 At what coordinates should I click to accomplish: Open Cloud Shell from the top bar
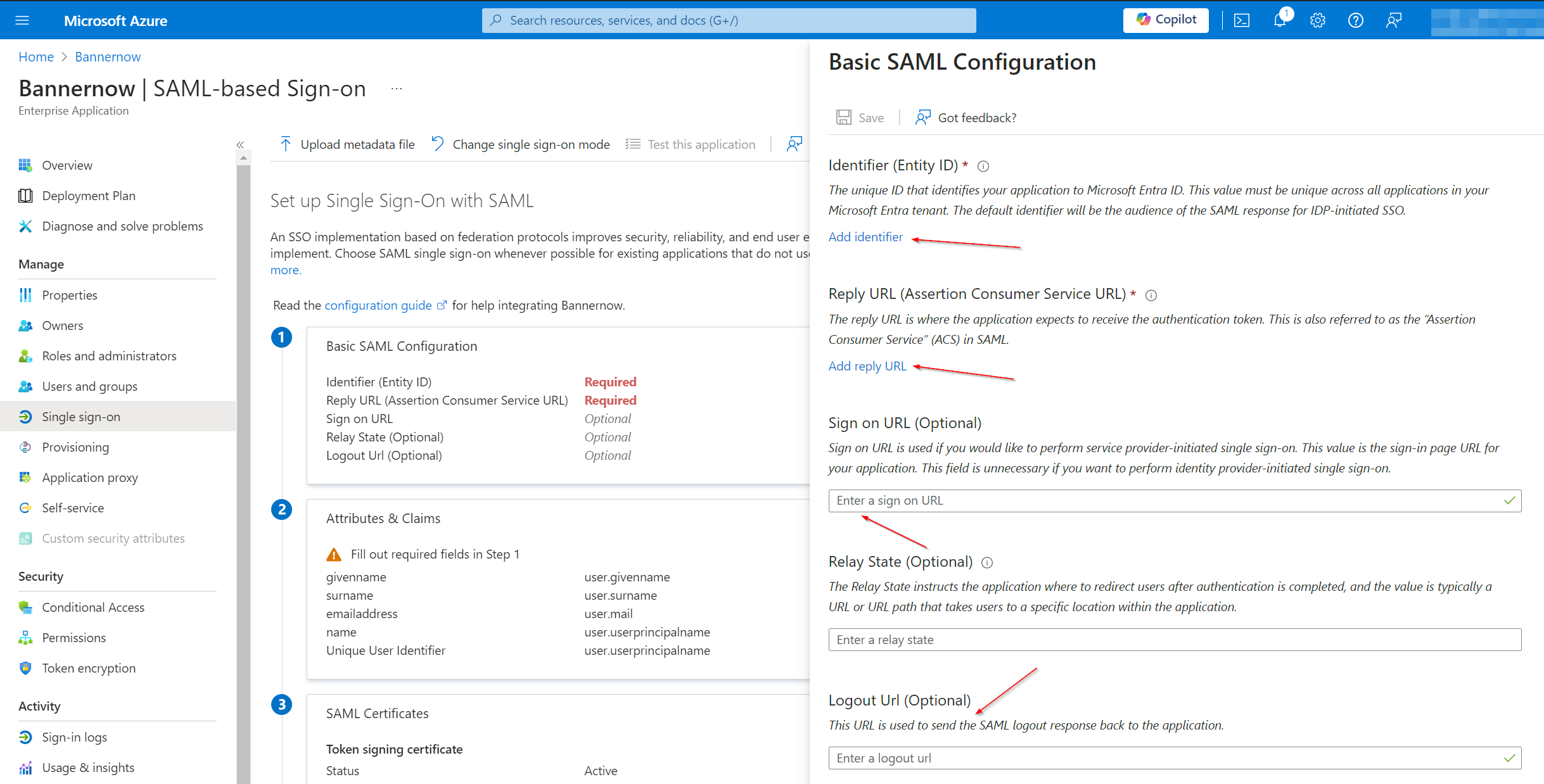(x=1242, y=20)
